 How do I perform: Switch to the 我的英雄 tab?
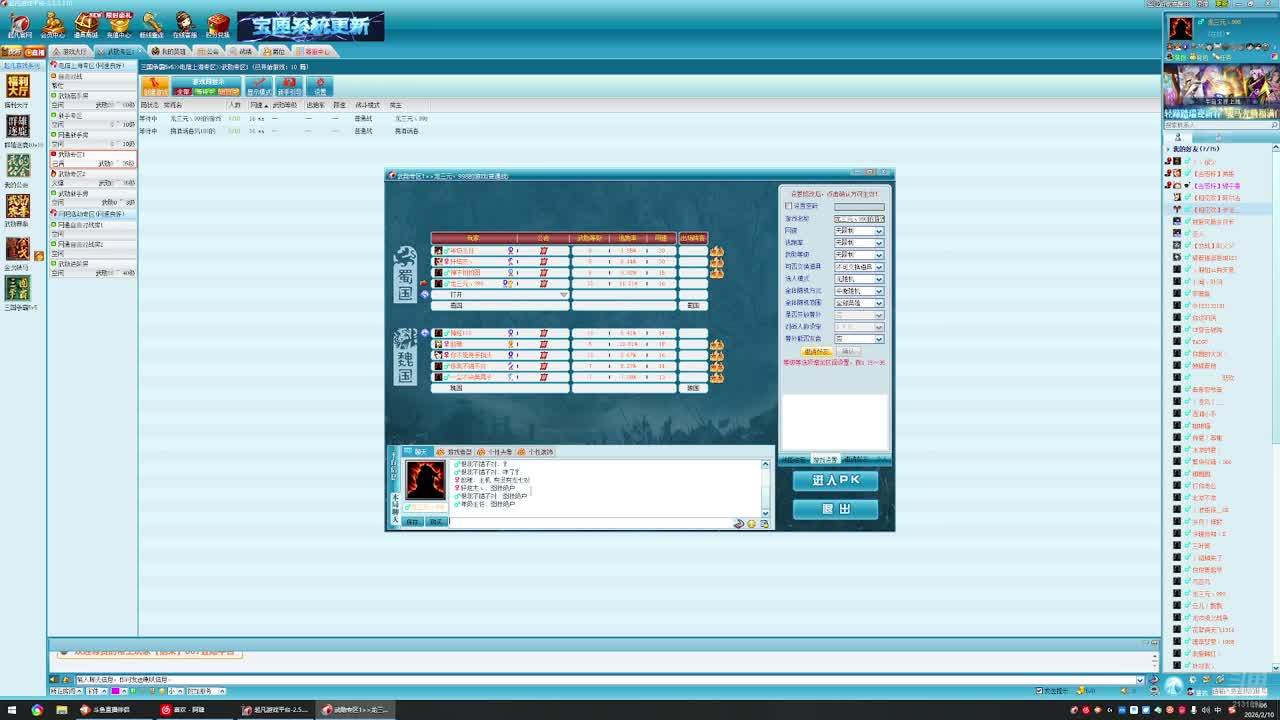(x=169, y=51)
